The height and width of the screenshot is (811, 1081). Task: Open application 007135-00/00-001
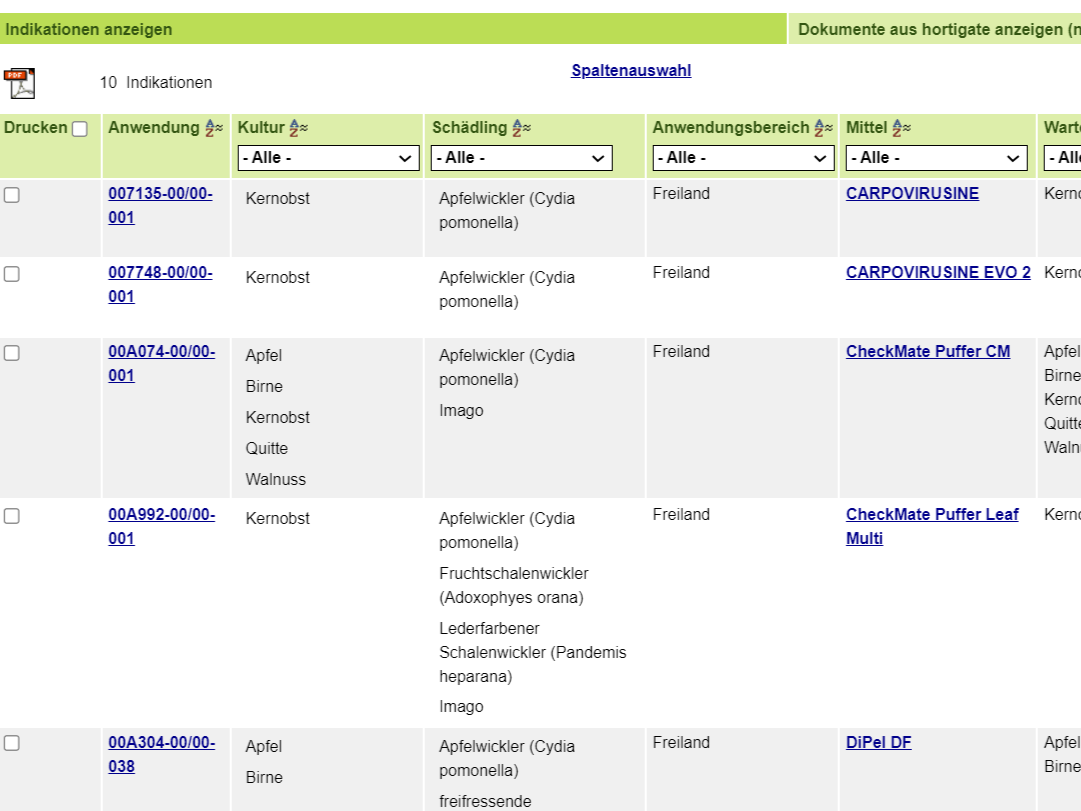coord(161,206)
